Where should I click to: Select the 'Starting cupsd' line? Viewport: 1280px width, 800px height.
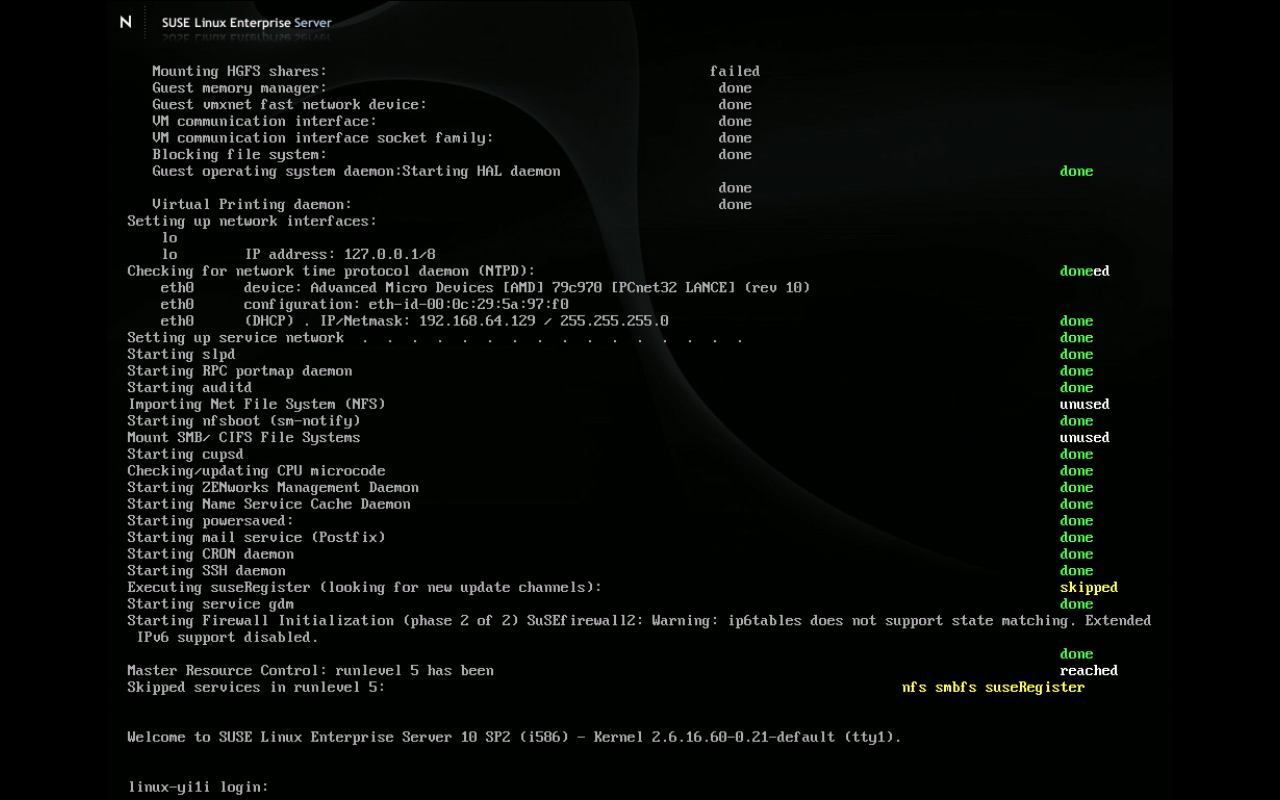(x=185, y=454)
